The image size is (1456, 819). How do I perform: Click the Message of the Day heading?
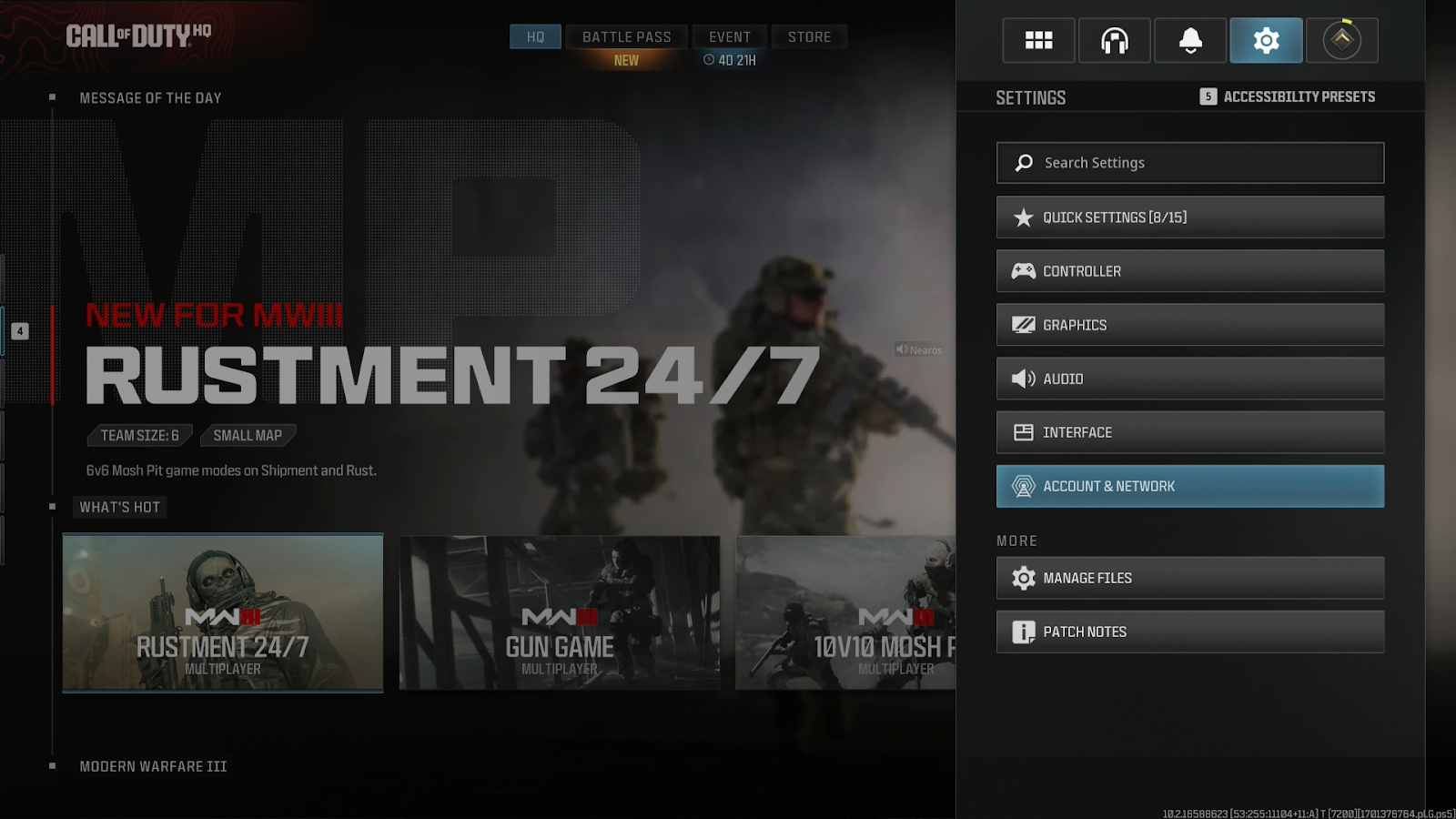pos(150,98)
